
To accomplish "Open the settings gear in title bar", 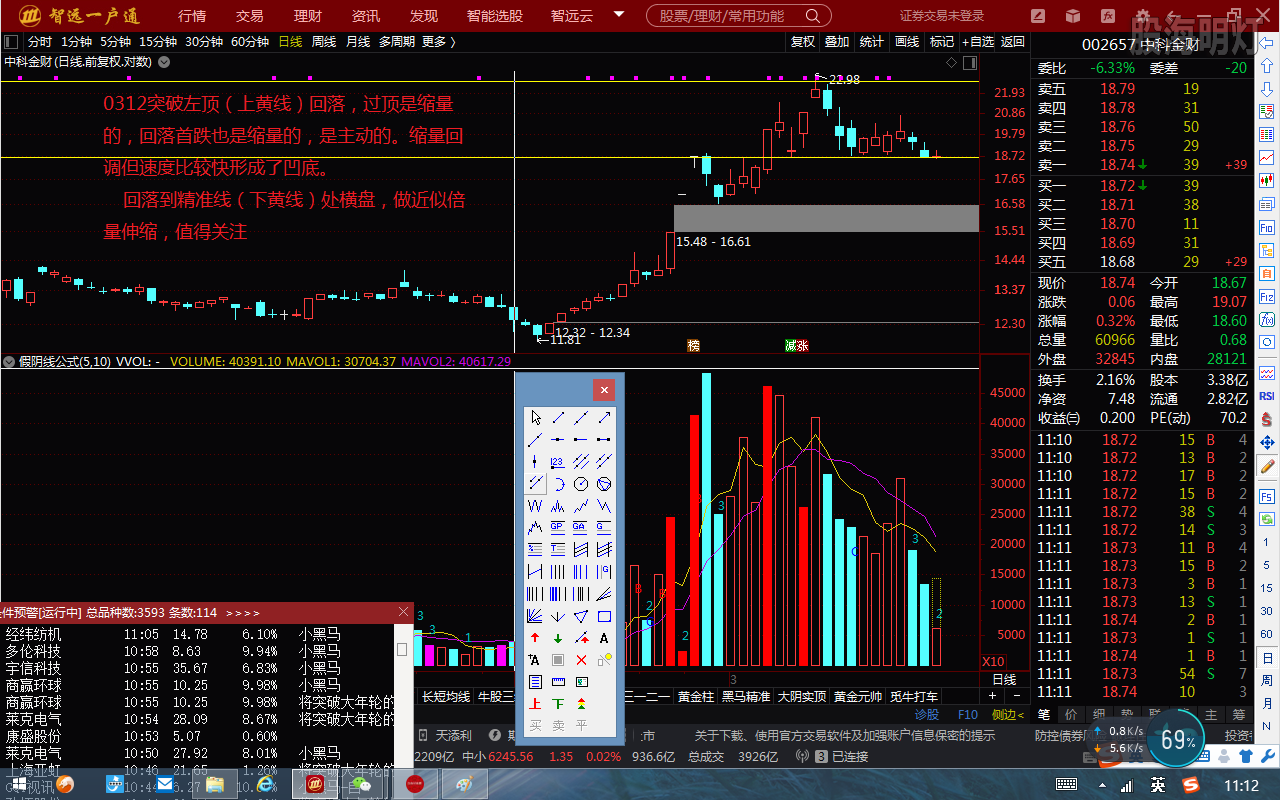I will point(1142,16).
